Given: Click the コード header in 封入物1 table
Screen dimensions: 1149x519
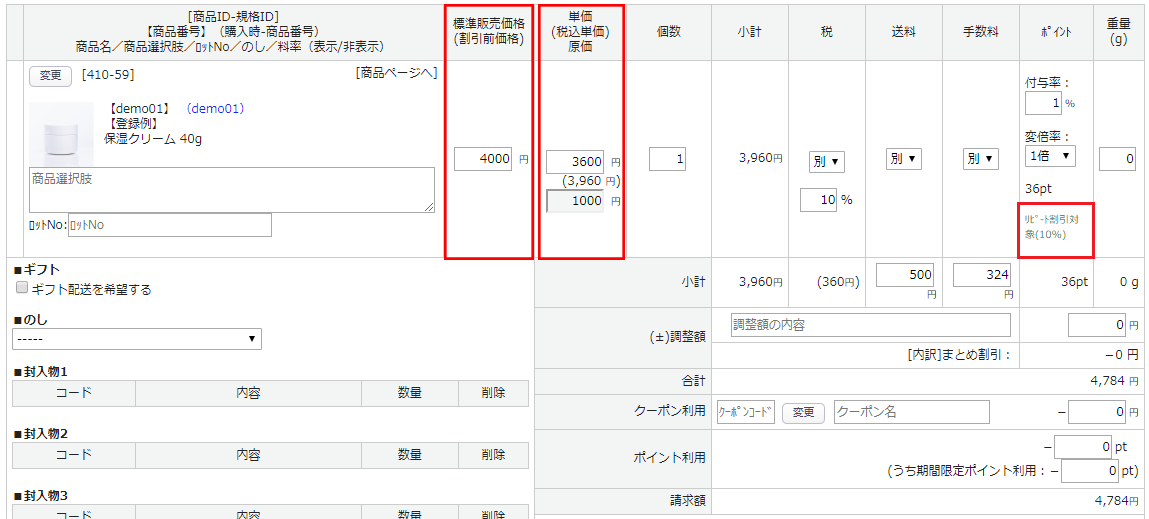Looking at the screenshot, I should tap(74, 393).
